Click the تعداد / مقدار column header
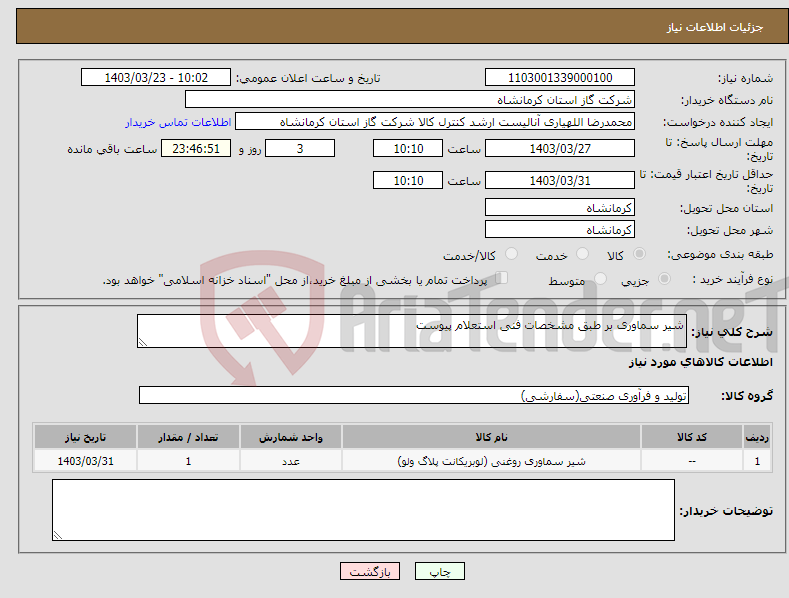Viewport: 789px width, 598px height. [x=188, y=437]
